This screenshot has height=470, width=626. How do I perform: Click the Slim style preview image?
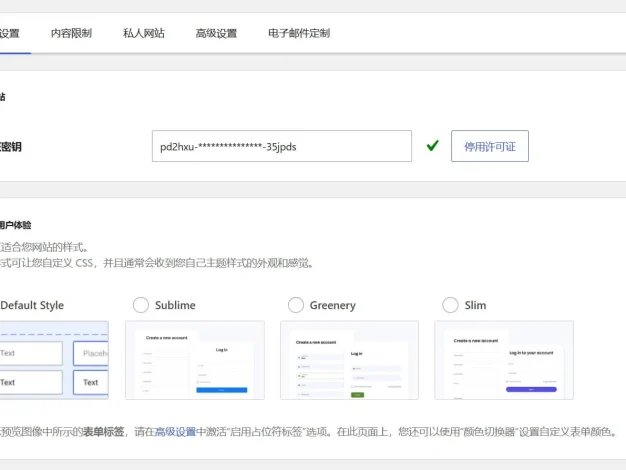click(504, 360)
